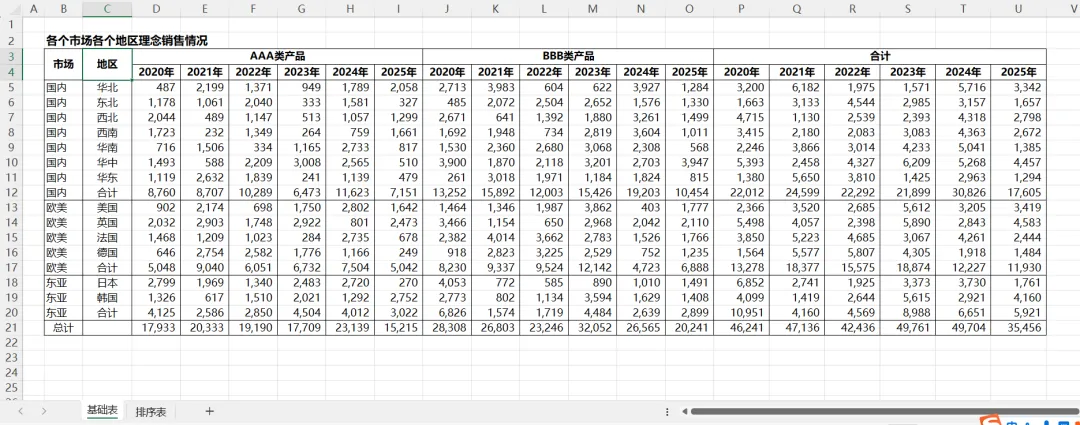Select row 12 header
The height and width of the screenshot is (425, 1080).
coord(12,191)
